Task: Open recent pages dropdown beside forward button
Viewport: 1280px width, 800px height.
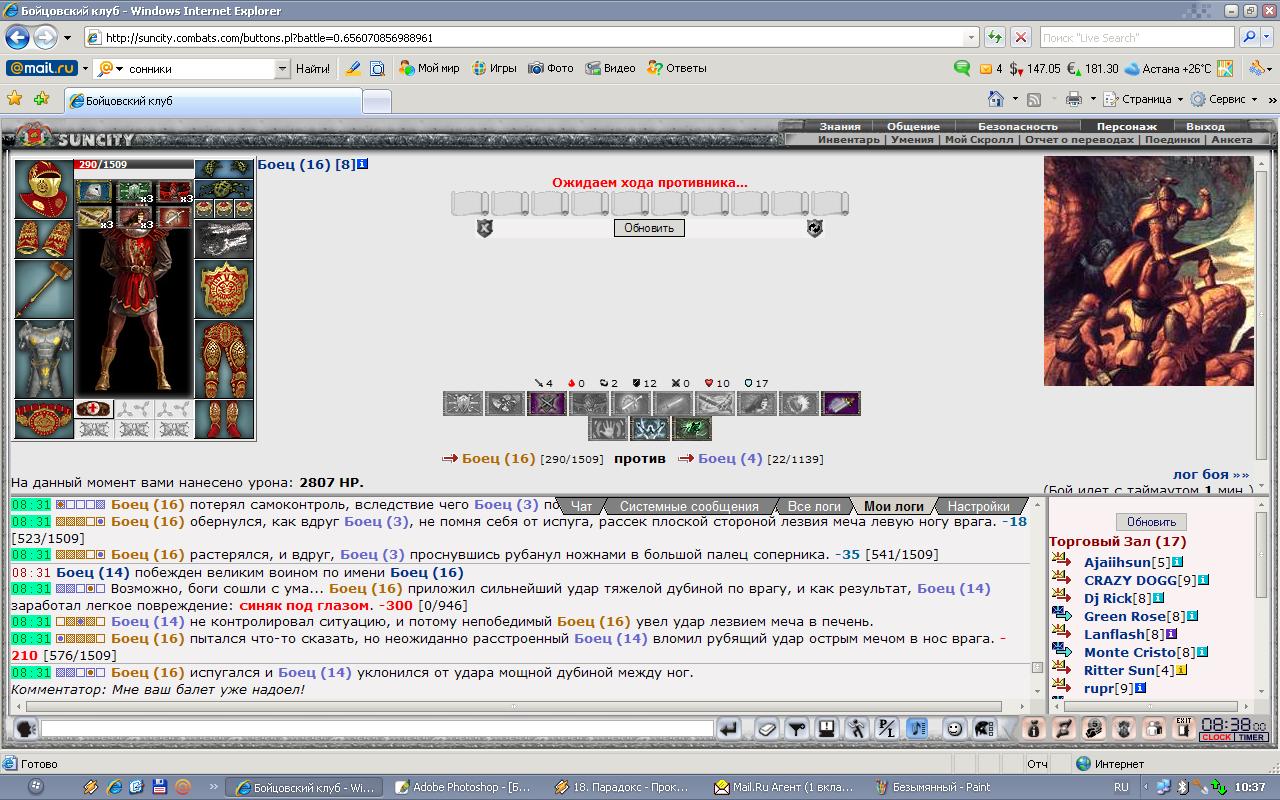Action: click(x=67, y=38)
